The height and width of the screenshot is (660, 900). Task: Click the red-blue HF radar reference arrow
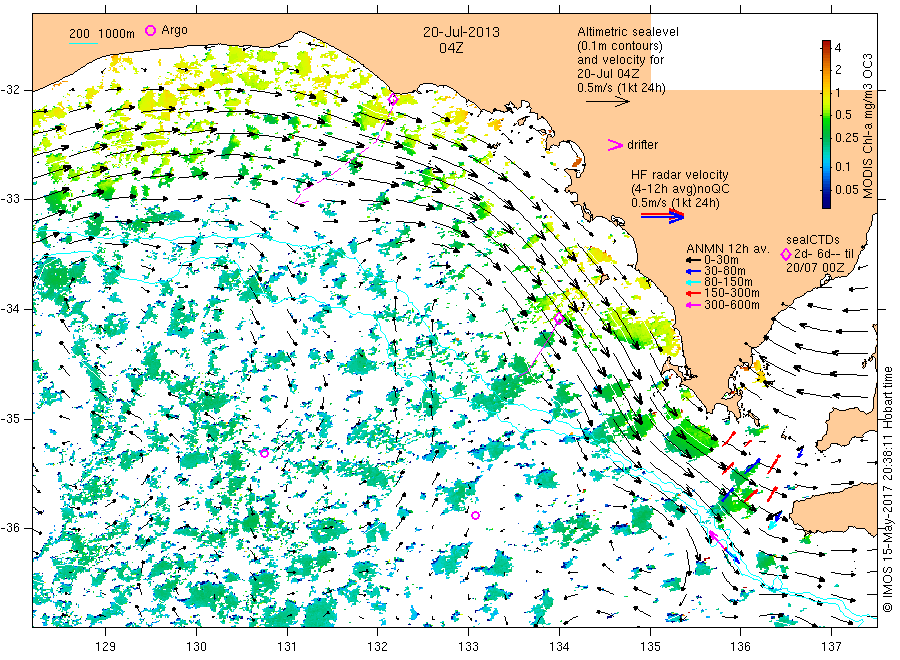[663, 216]
